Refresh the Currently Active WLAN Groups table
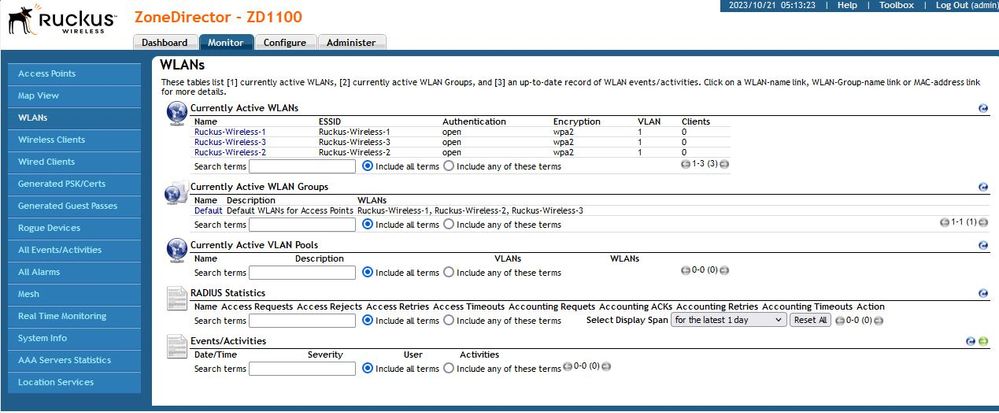 (x=983, y=187)
